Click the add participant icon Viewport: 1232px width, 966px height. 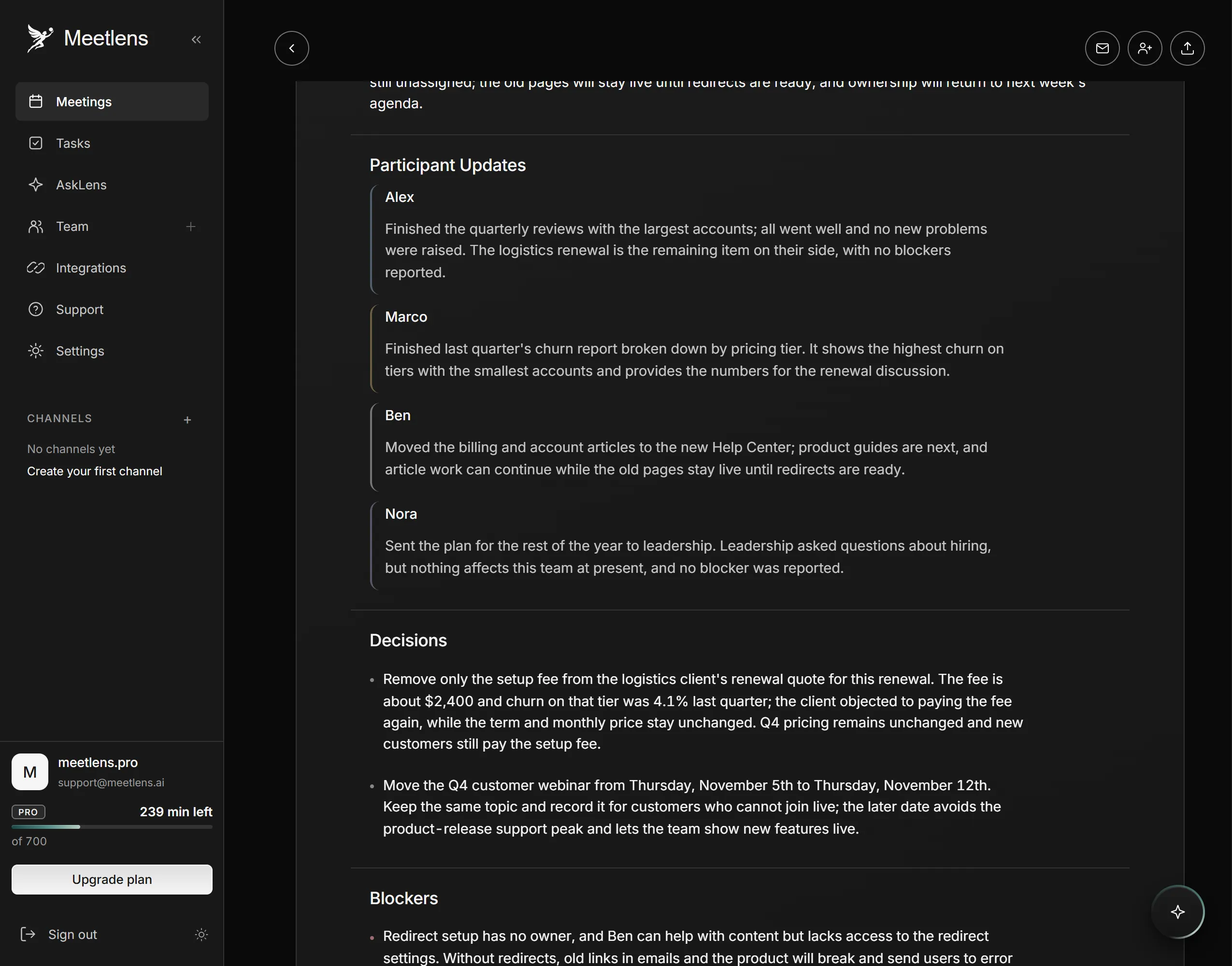point(1145,48)
